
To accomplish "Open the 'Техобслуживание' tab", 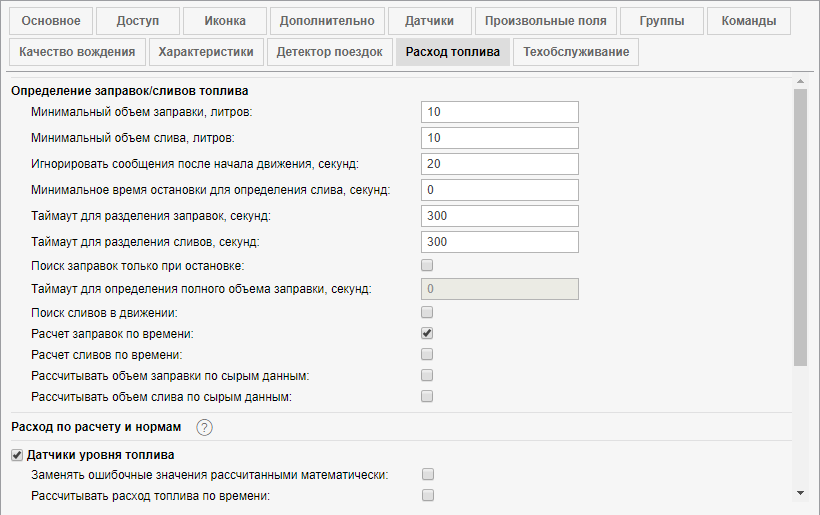I will coord(576,52).
